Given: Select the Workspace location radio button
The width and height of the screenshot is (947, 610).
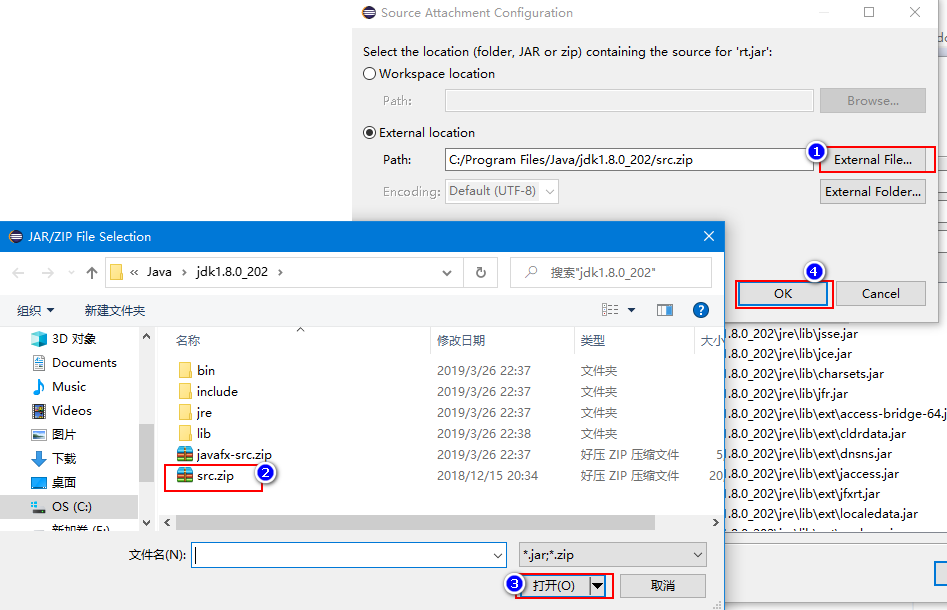Looking at the screenshot, I should pos(370,74).
